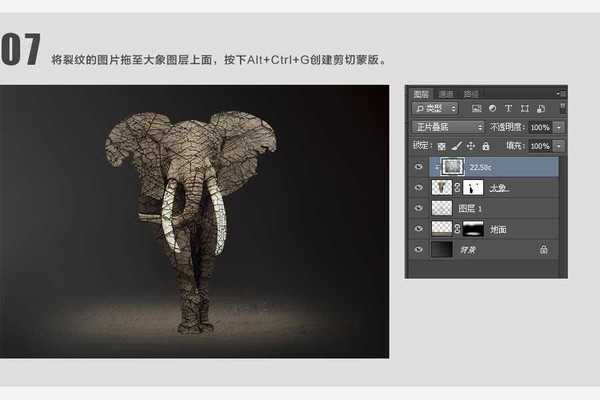The height and width of the screenshot is (400, 600).
Task: Open the 类型 layer filter dropdown
Action: (x=436, y=108)
